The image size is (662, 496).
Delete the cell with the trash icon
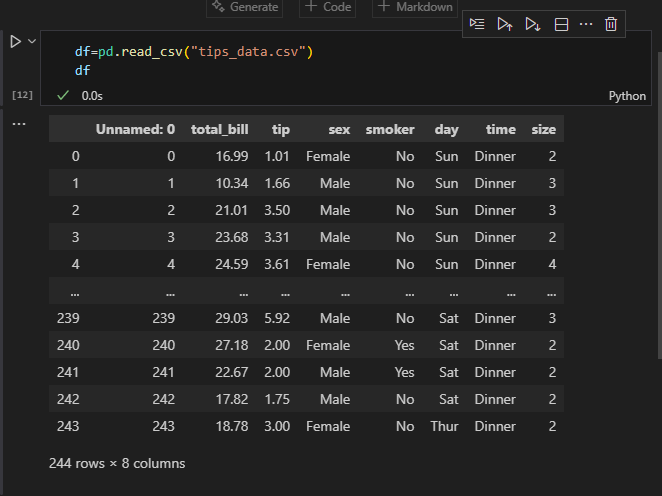click(611, 23)
